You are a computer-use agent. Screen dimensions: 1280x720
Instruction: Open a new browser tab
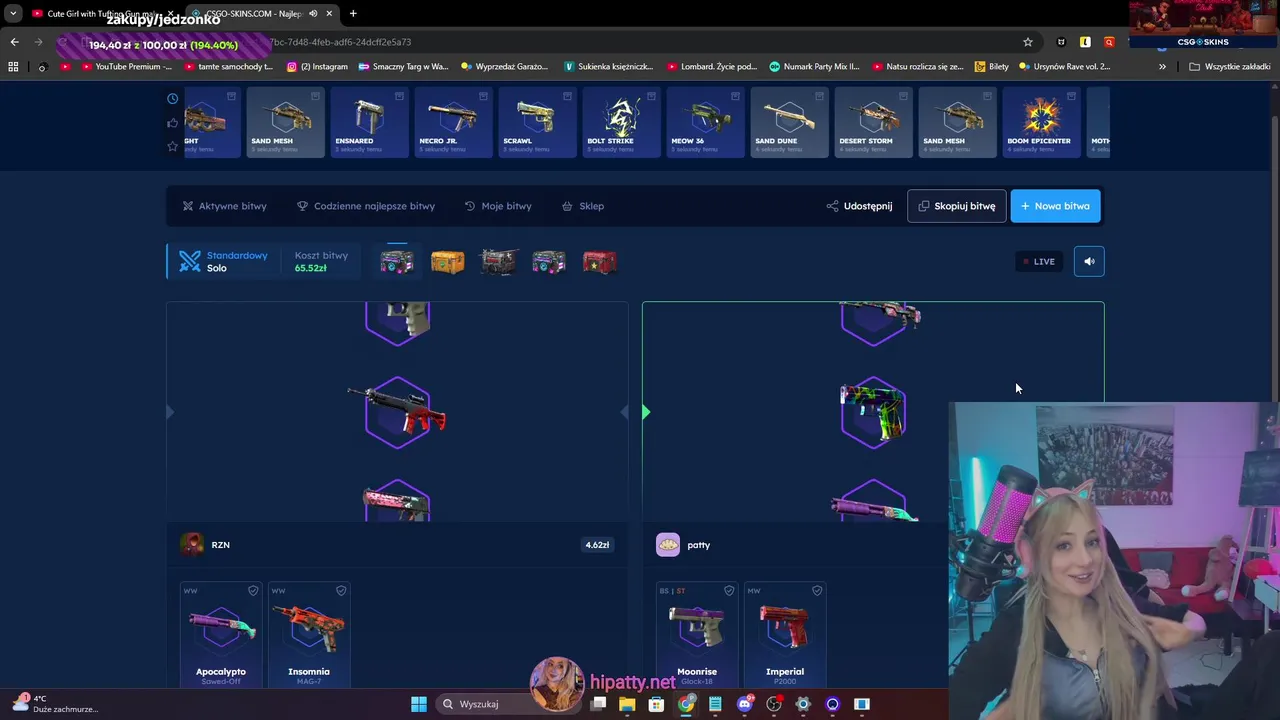[x=353, y=14]
